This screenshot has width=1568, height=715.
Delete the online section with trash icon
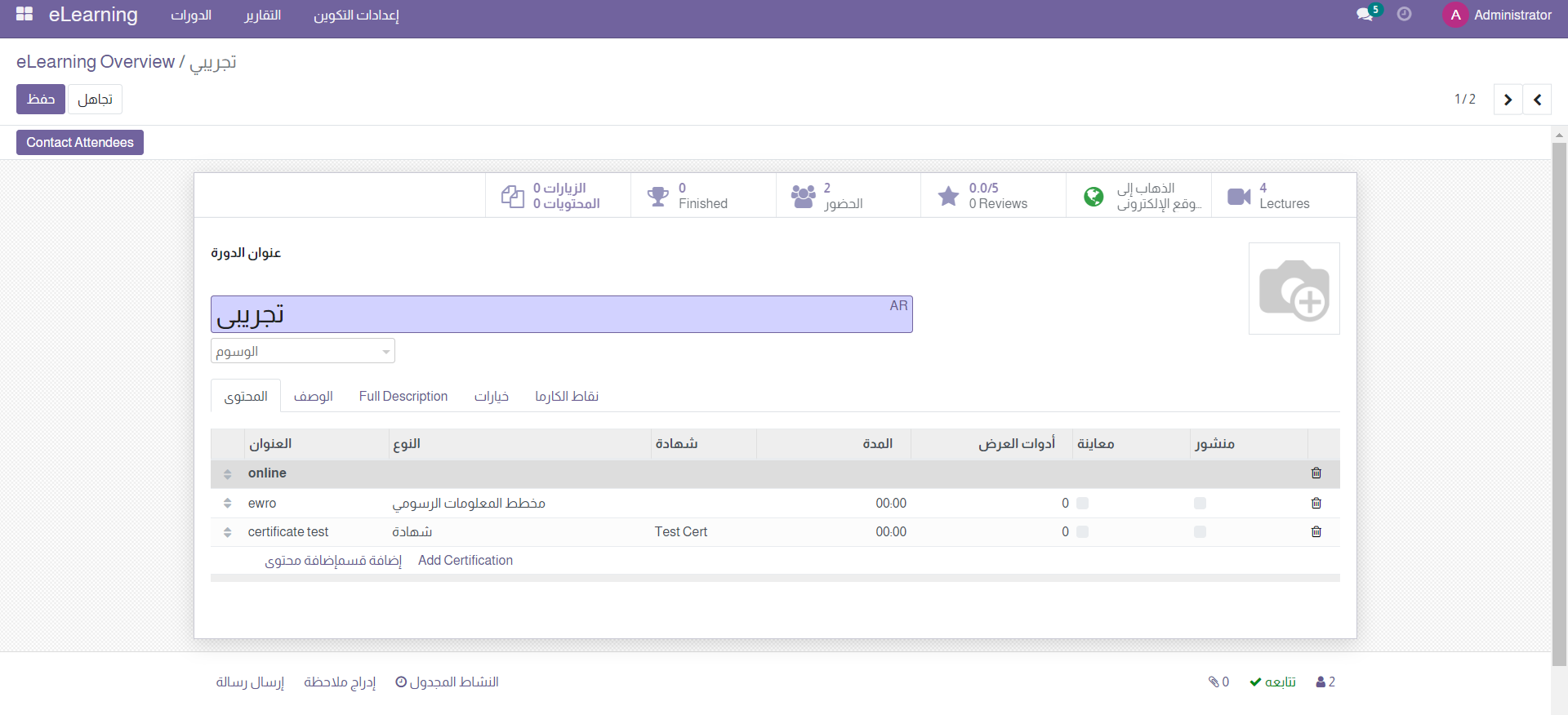1316,473
